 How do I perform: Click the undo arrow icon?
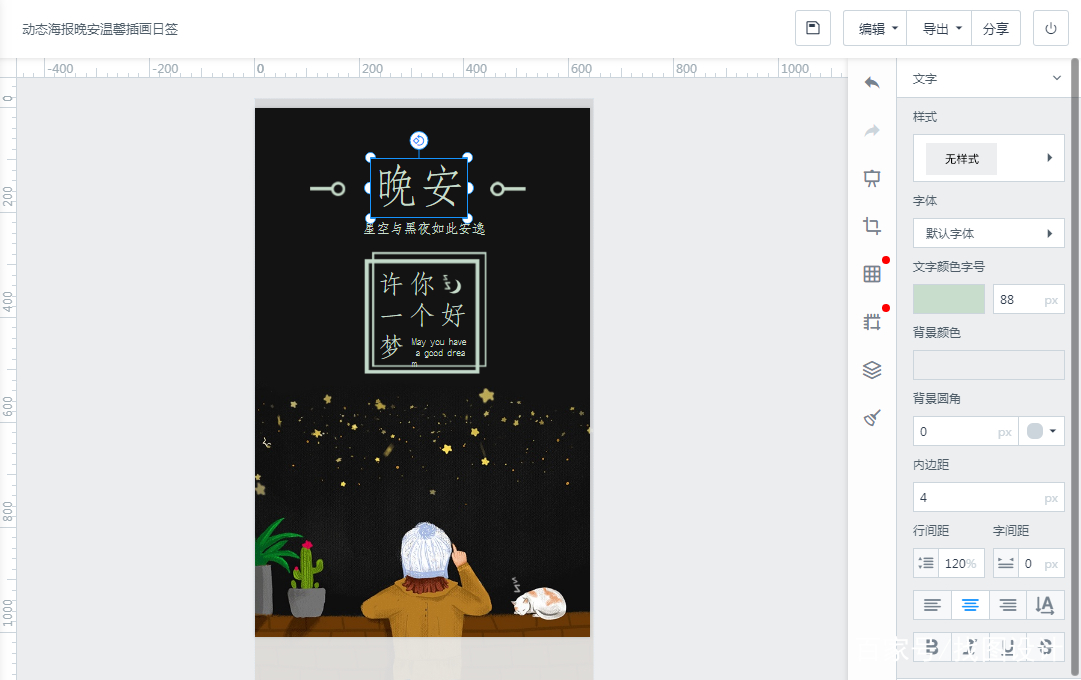[872, 82]
